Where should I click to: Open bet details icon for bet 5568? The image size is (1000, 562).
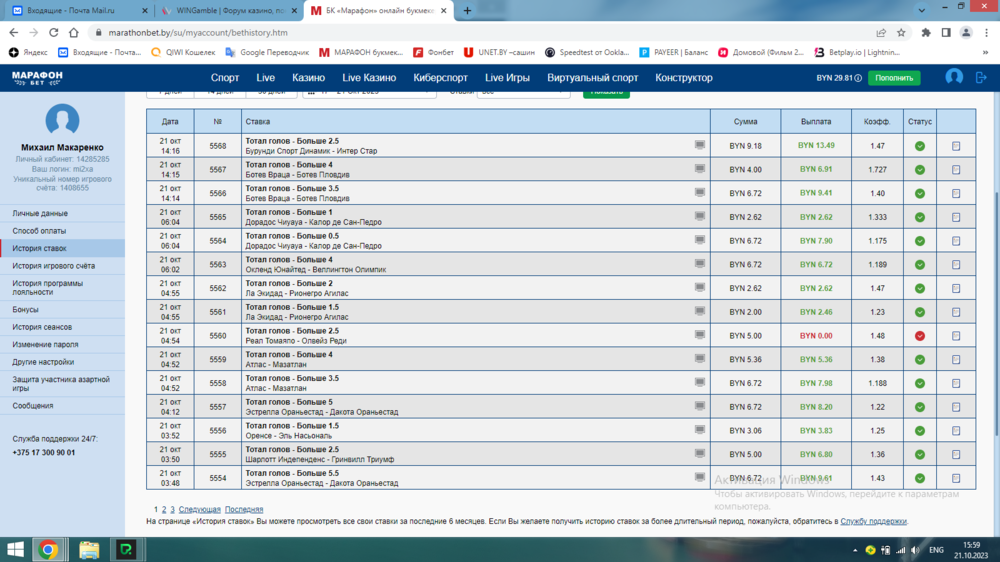(956, 146)
